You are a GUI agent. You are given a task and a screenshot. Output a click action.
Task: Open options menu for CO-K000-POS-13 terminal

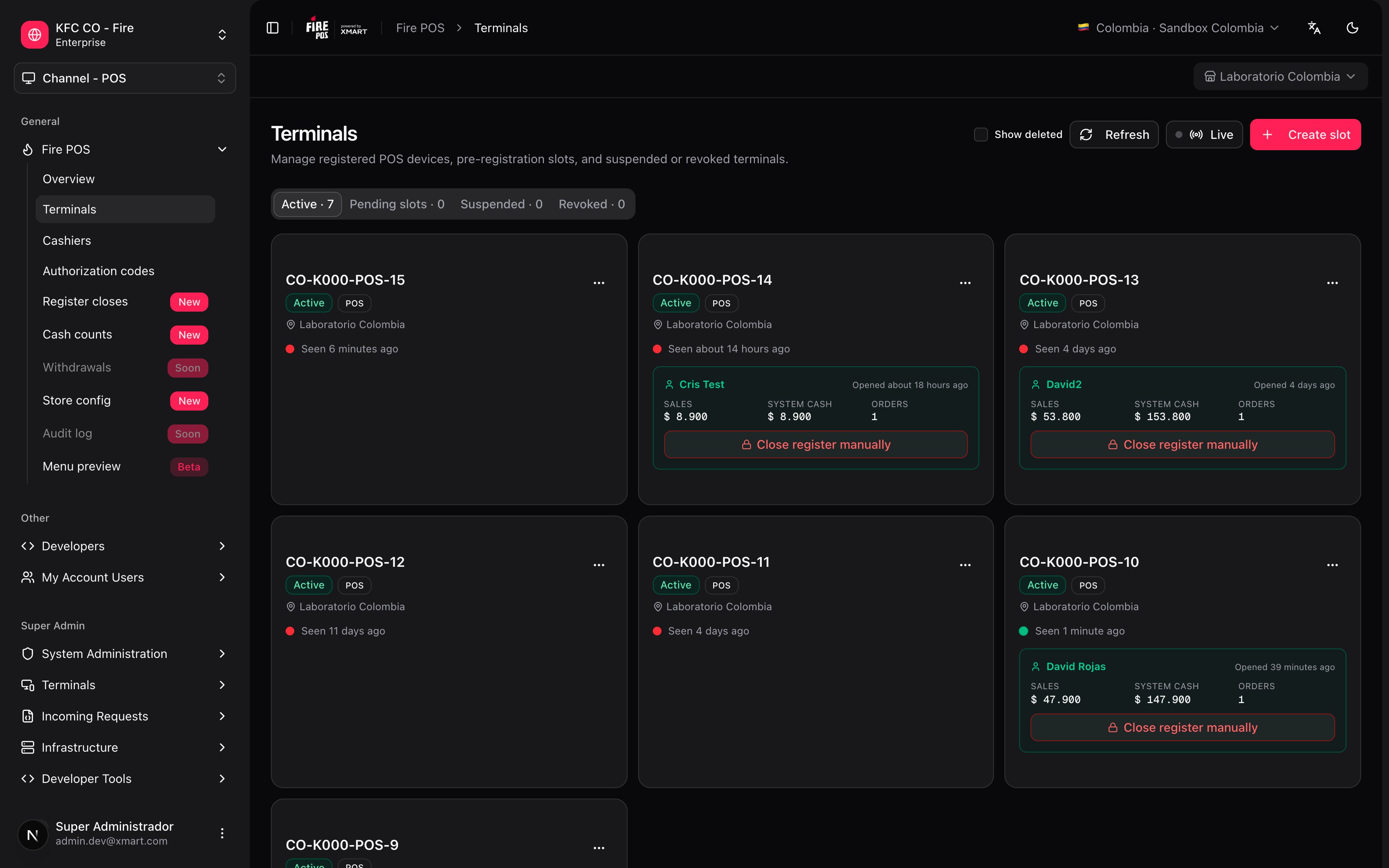coord(1332,283)
